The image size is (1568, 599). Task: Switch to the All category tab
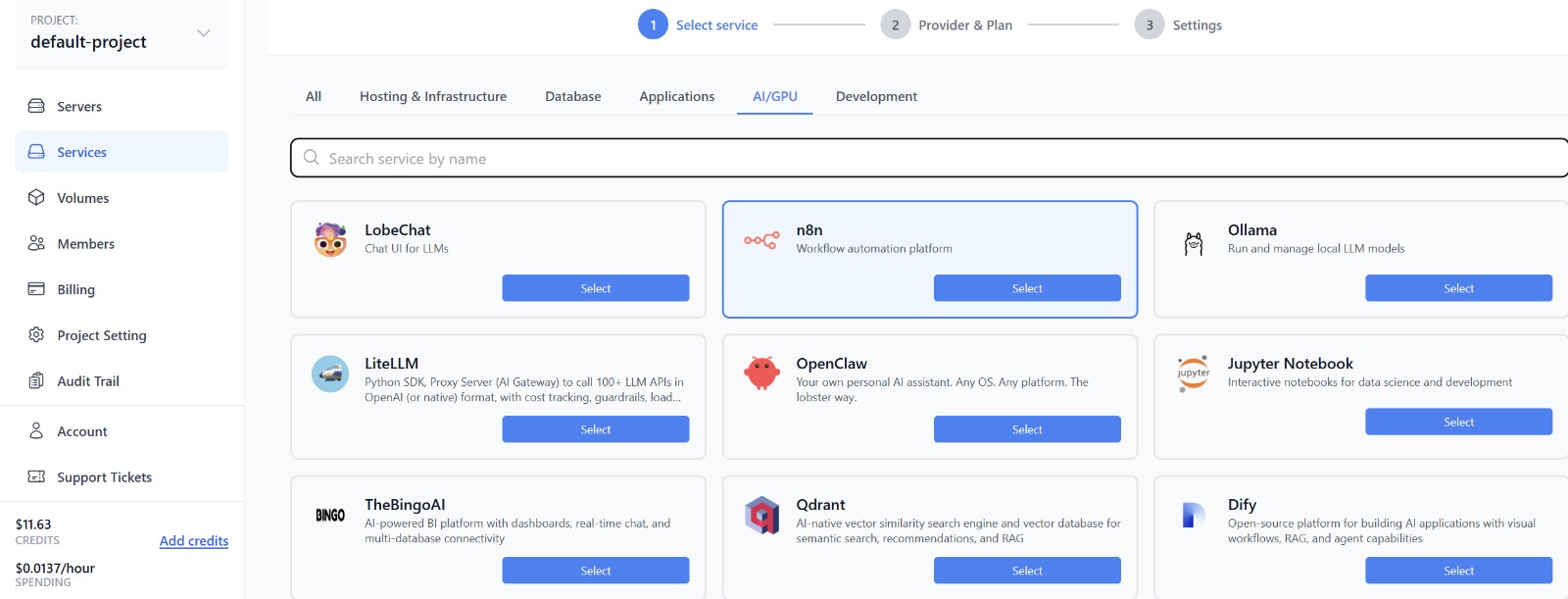[314, 96]
